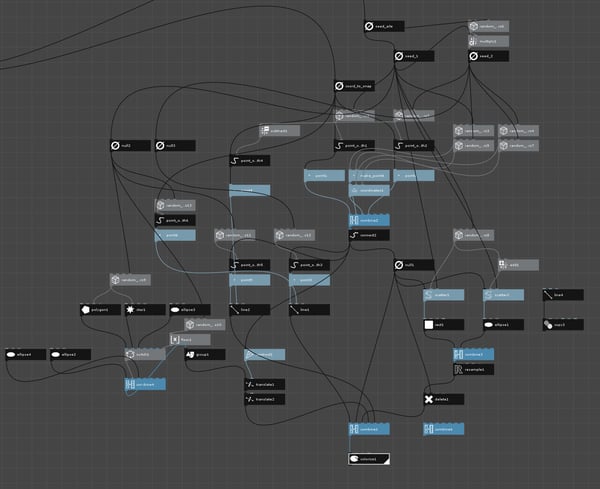Click the floor1 node
The image size is (600, 489).
pyautogui.click(x=190, y=339)
